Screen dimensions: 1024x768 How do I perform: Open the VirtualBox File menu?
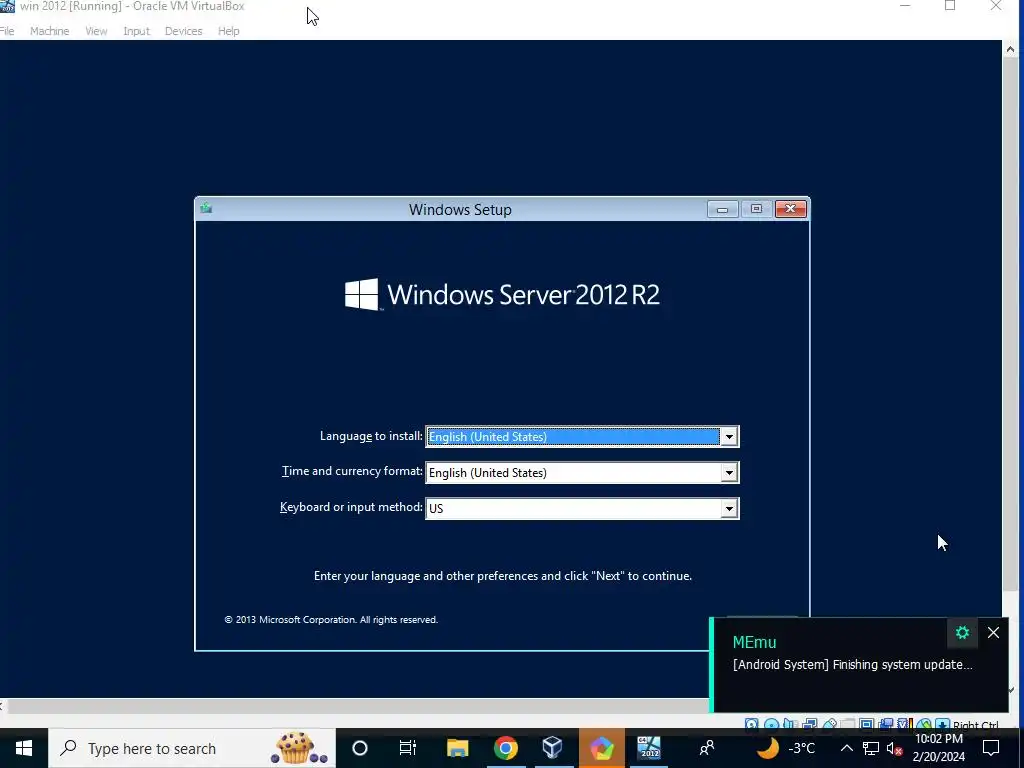(x=7, y=31)
